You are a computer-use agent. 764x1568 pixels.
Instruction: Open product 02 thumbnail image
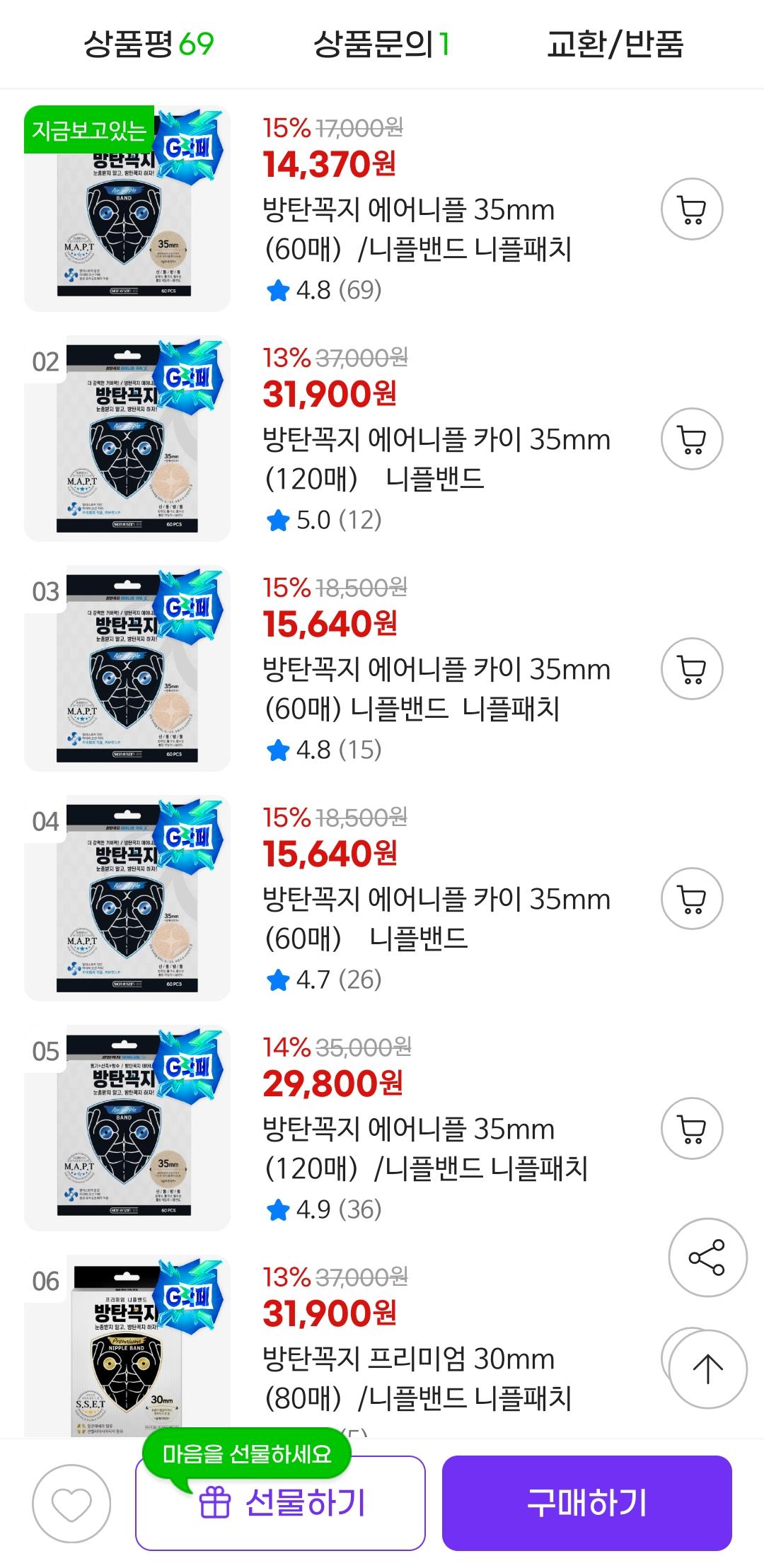pyautogui.click(x=127, y=439)
